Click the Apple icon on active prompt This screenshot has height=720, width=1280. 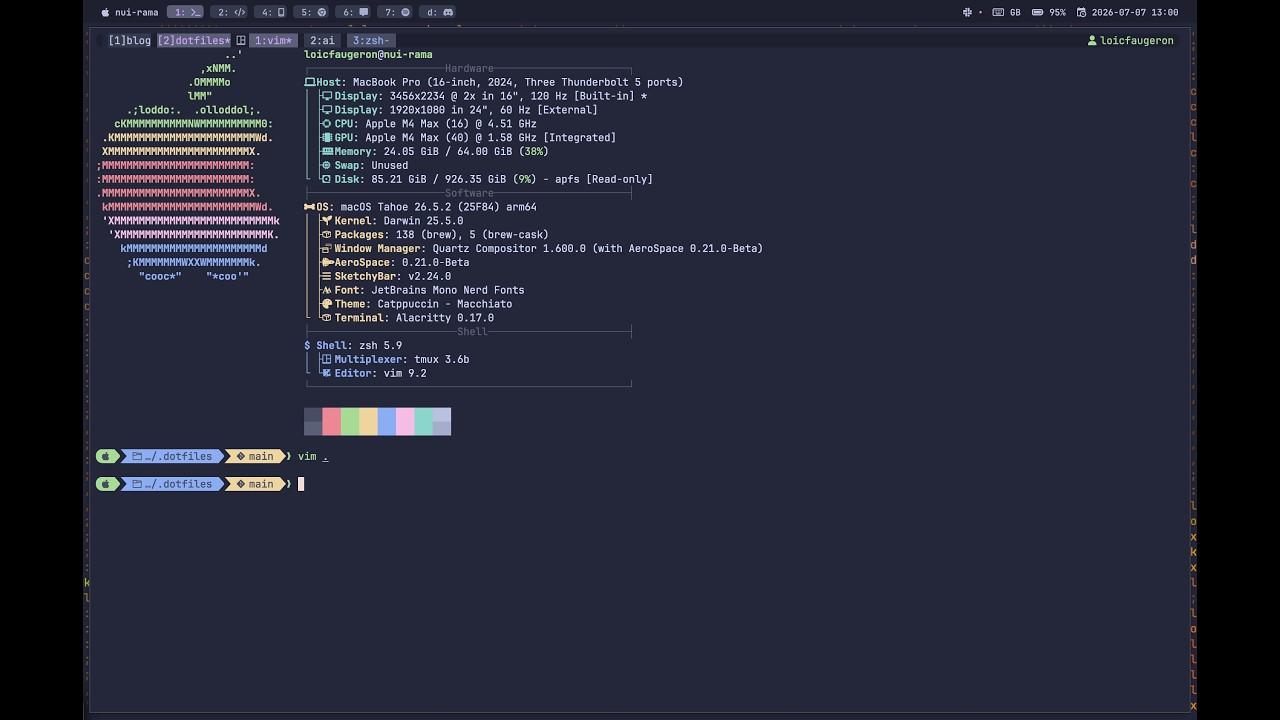(106, 484)
